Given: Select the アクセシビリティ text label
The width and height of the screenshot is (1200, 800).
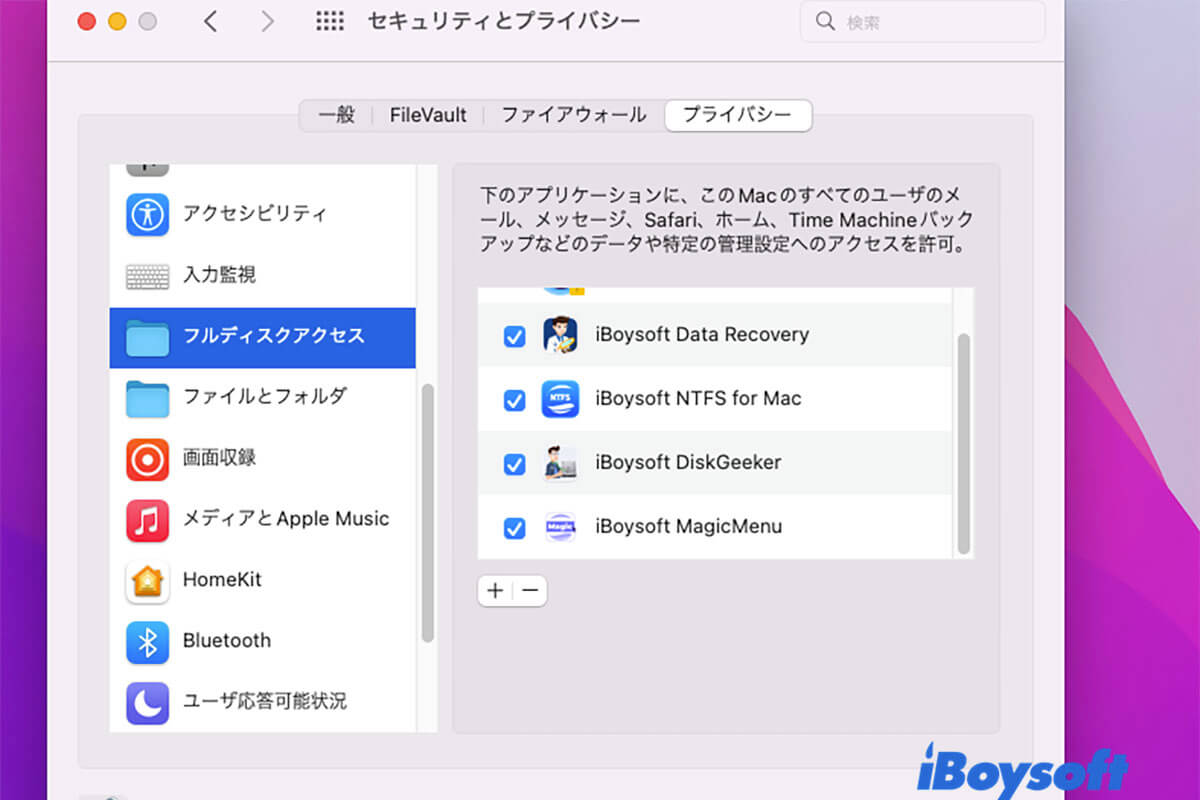Looking at the screenshot, I should point(255,213).
